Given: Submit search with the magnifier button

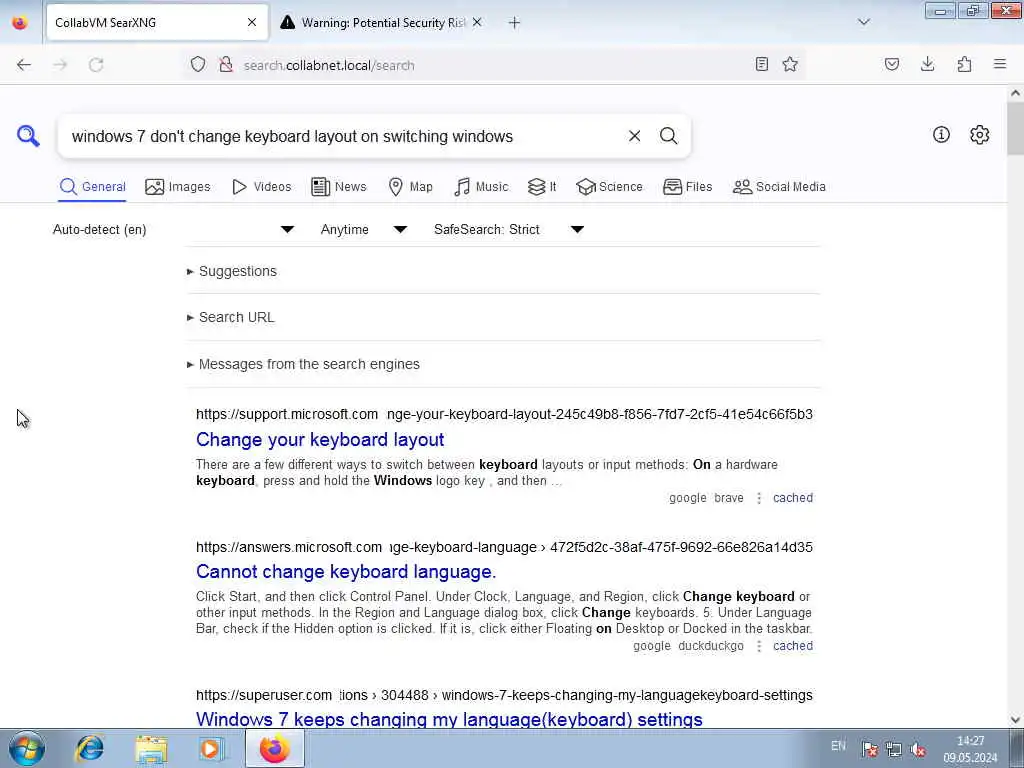Looking at the screenshot, I should [x=668, y=136].
